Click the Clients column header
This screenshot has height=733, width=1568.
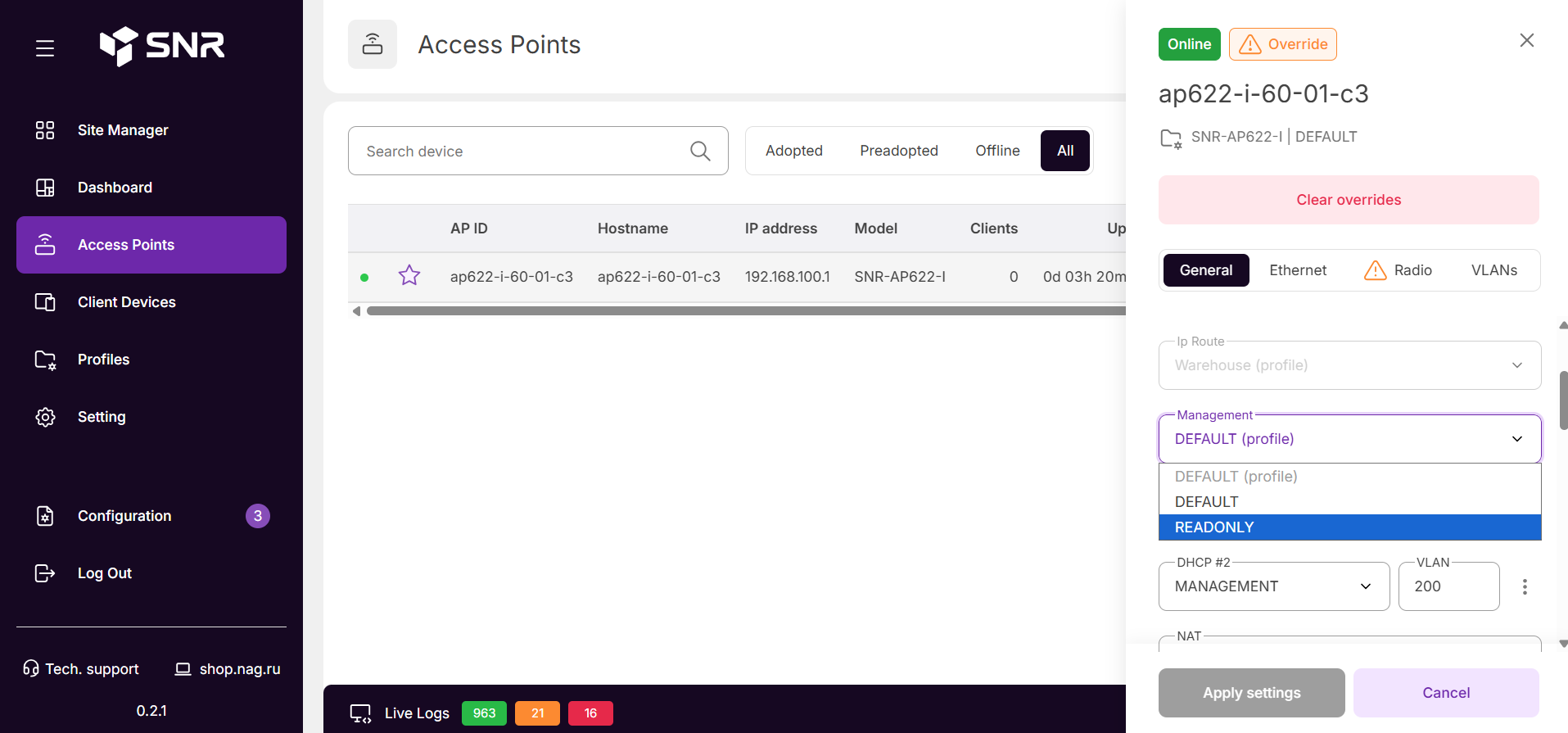point(994,228)
